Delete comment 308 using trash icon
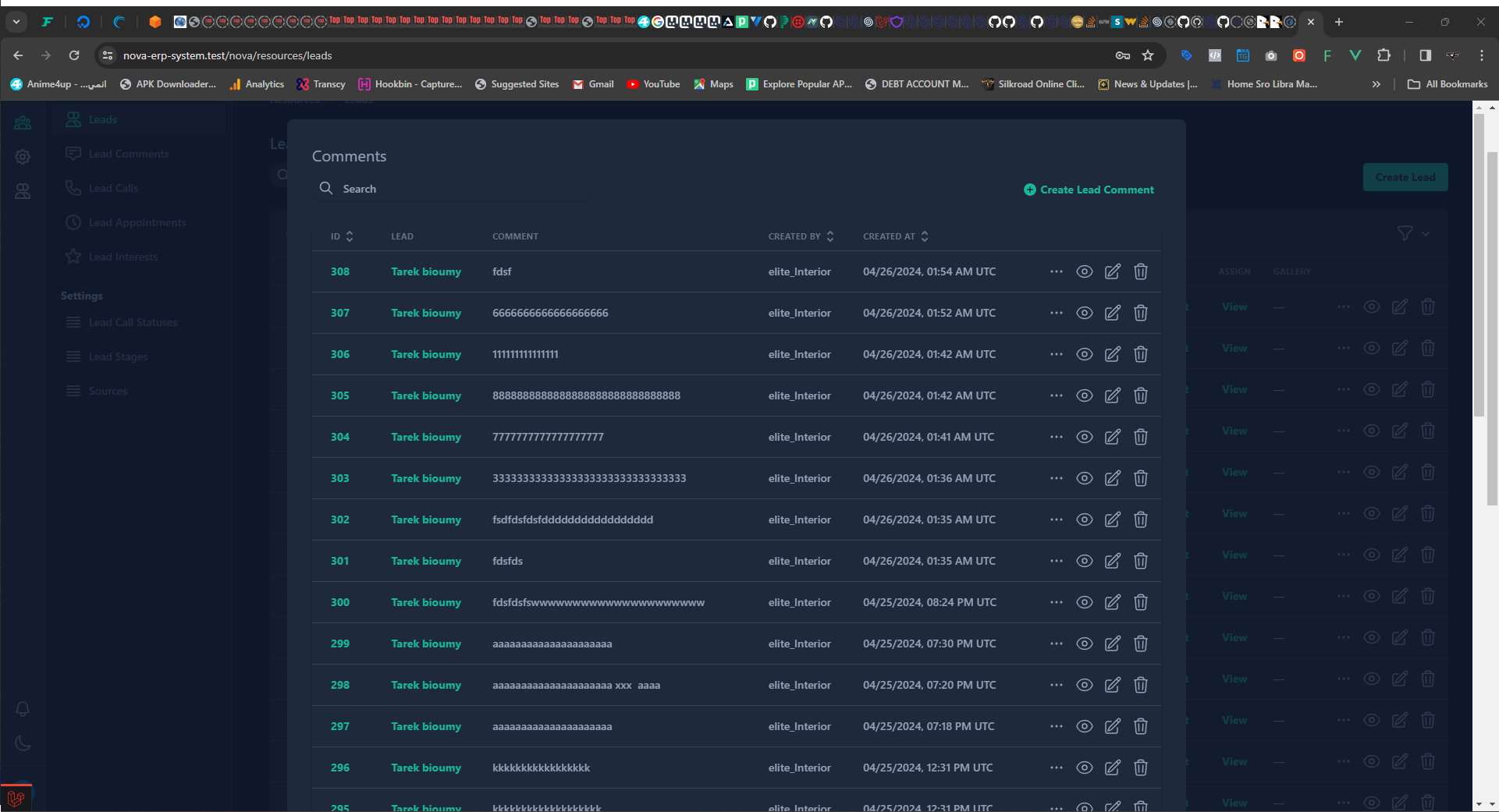 pyautogui.click(x=1140, y=271)
